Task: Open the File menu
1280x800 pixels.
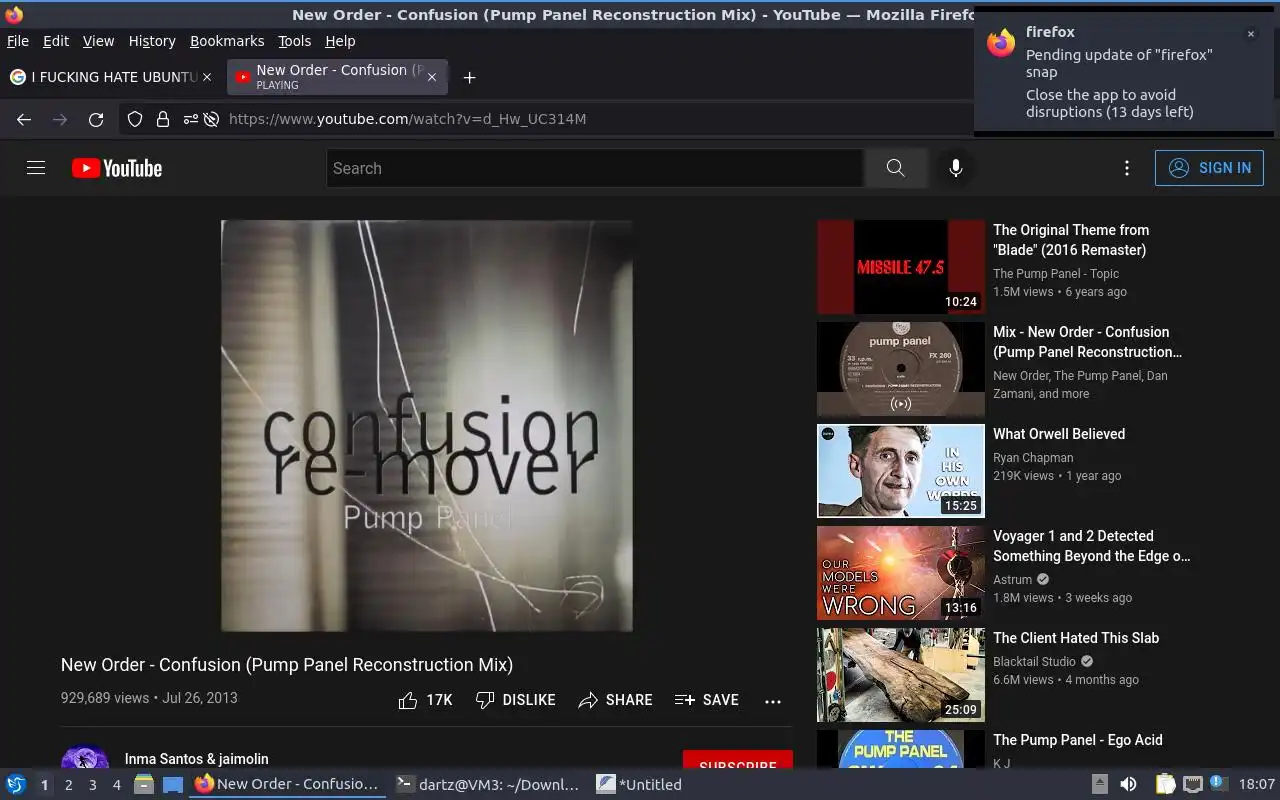Action: 18,41
